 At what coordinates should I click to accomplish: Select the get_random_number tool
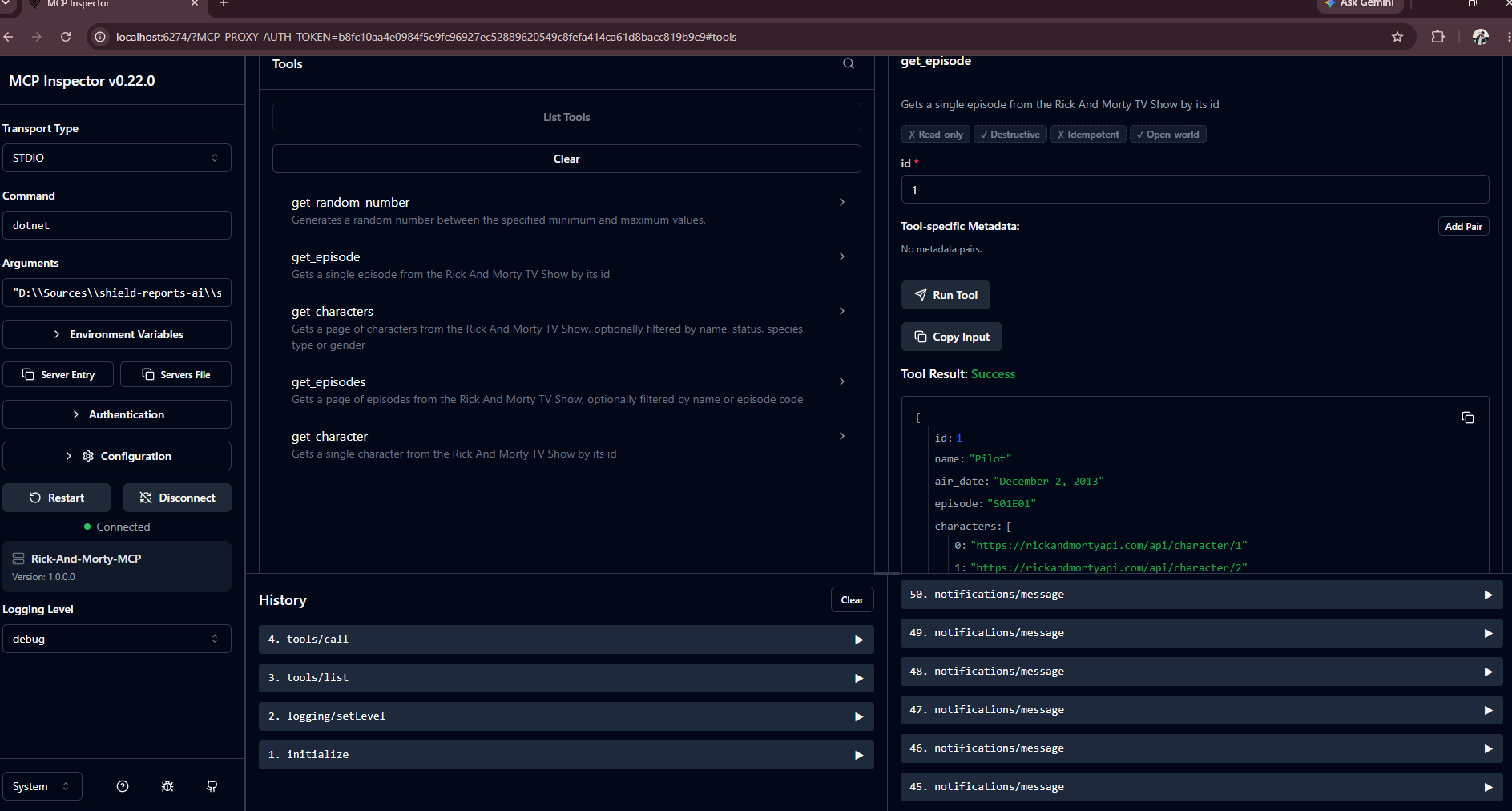point(566,210)
